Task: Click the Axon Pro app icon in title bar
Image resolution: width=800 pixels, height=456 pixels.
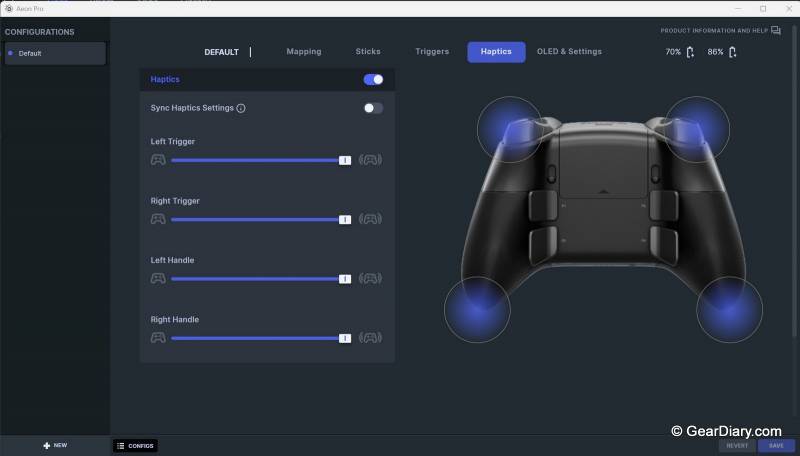Action: pos(9,9)
